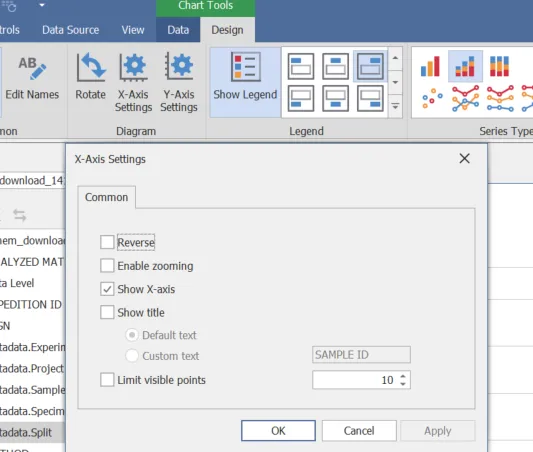Select Default text radio button
The width and height of the screenshot is (533, 452).
pos(132,335)
